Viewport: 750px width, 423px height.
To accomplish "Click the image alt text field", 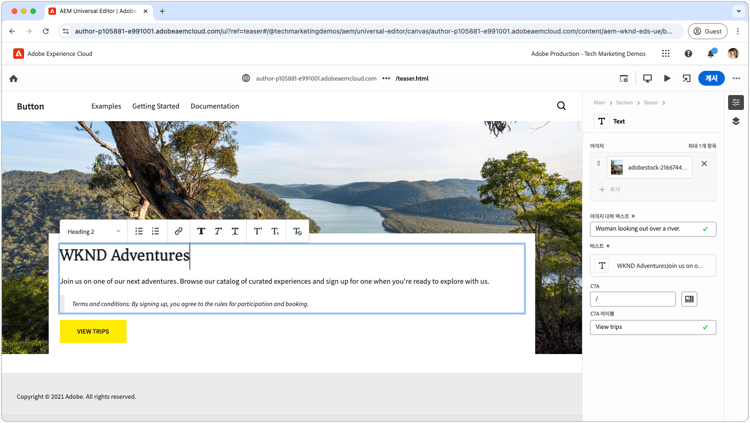I will 653,229.
